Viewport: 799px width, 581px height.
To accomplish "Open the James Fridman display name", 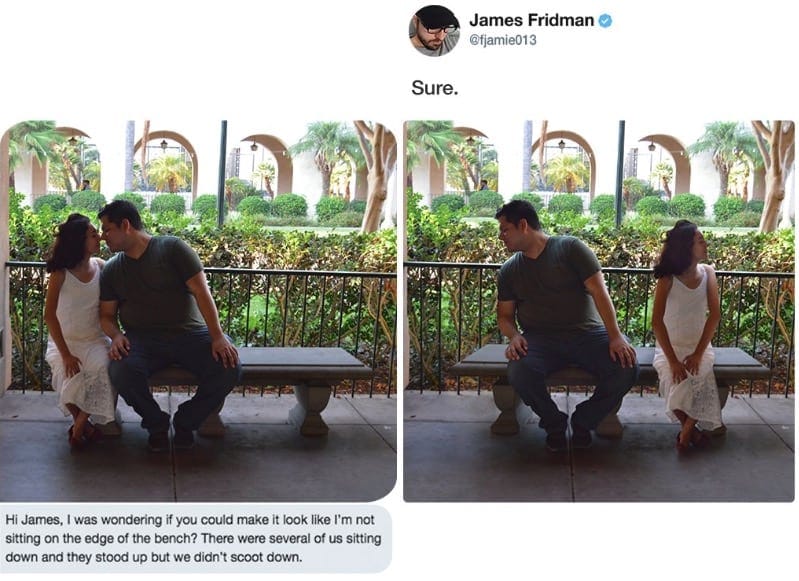I will click(x=531, y=20).
